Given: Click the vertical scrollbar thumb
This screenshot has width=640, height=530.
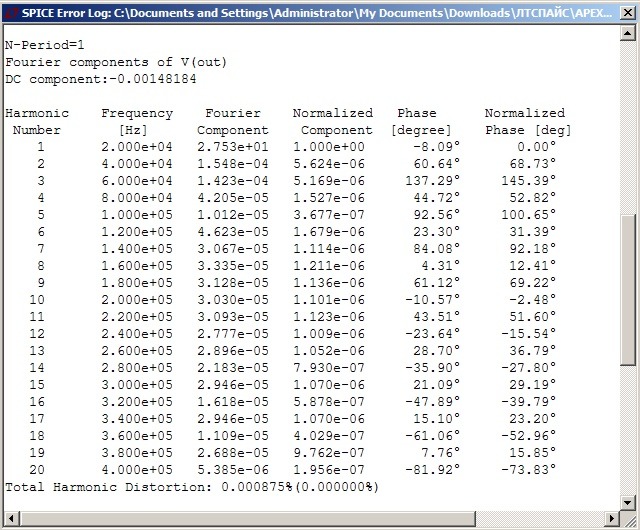Looking at the screenshot, I should click(x=627, y=290).
